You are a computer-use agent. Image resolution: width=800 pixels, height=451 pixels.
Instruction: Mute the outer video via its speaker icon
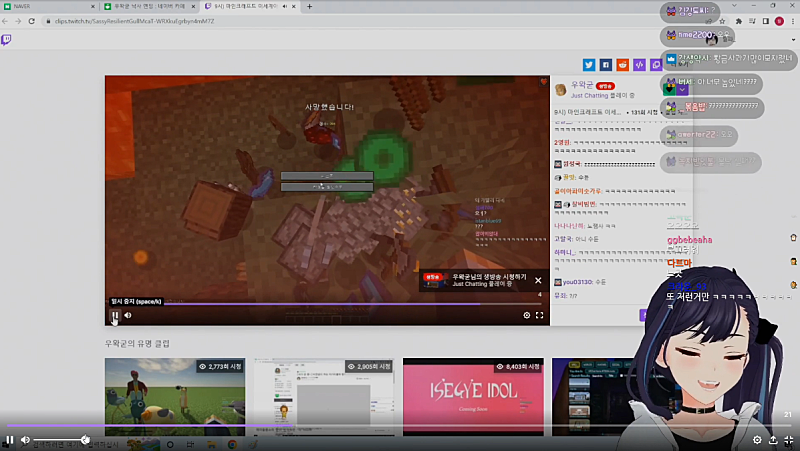pos(25,440)
